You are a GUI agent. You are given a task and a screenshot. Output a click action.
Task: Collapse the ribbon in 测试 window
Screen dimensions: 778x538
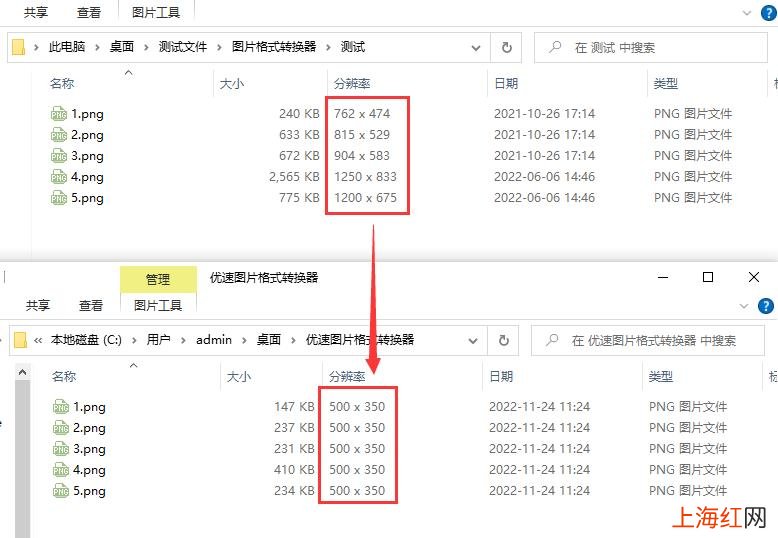tap(747, 13)
